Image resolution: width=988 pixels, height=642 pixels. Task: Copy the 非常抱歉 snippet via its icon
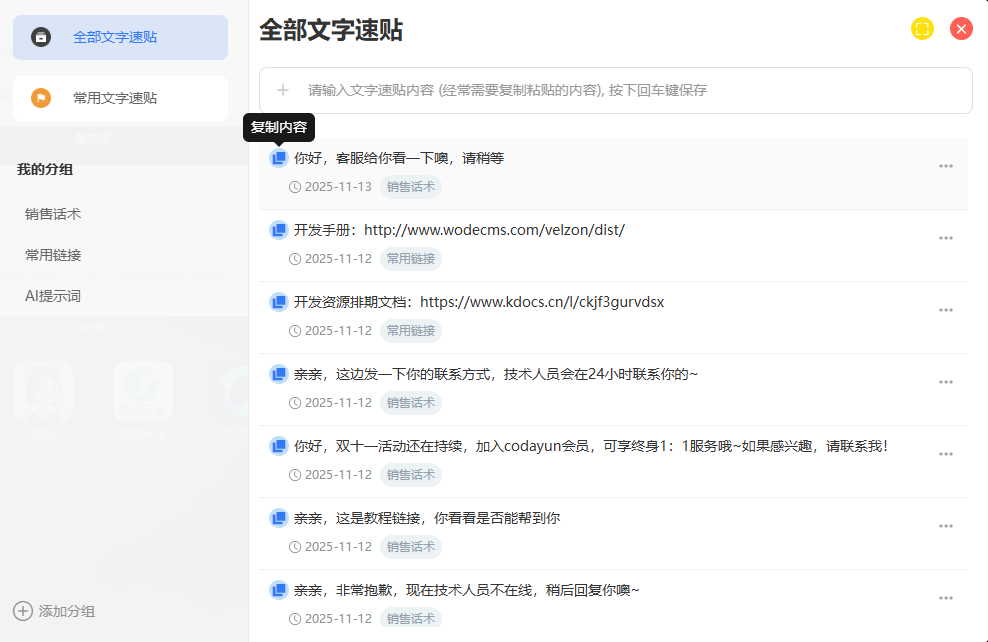tap(279, 590)
